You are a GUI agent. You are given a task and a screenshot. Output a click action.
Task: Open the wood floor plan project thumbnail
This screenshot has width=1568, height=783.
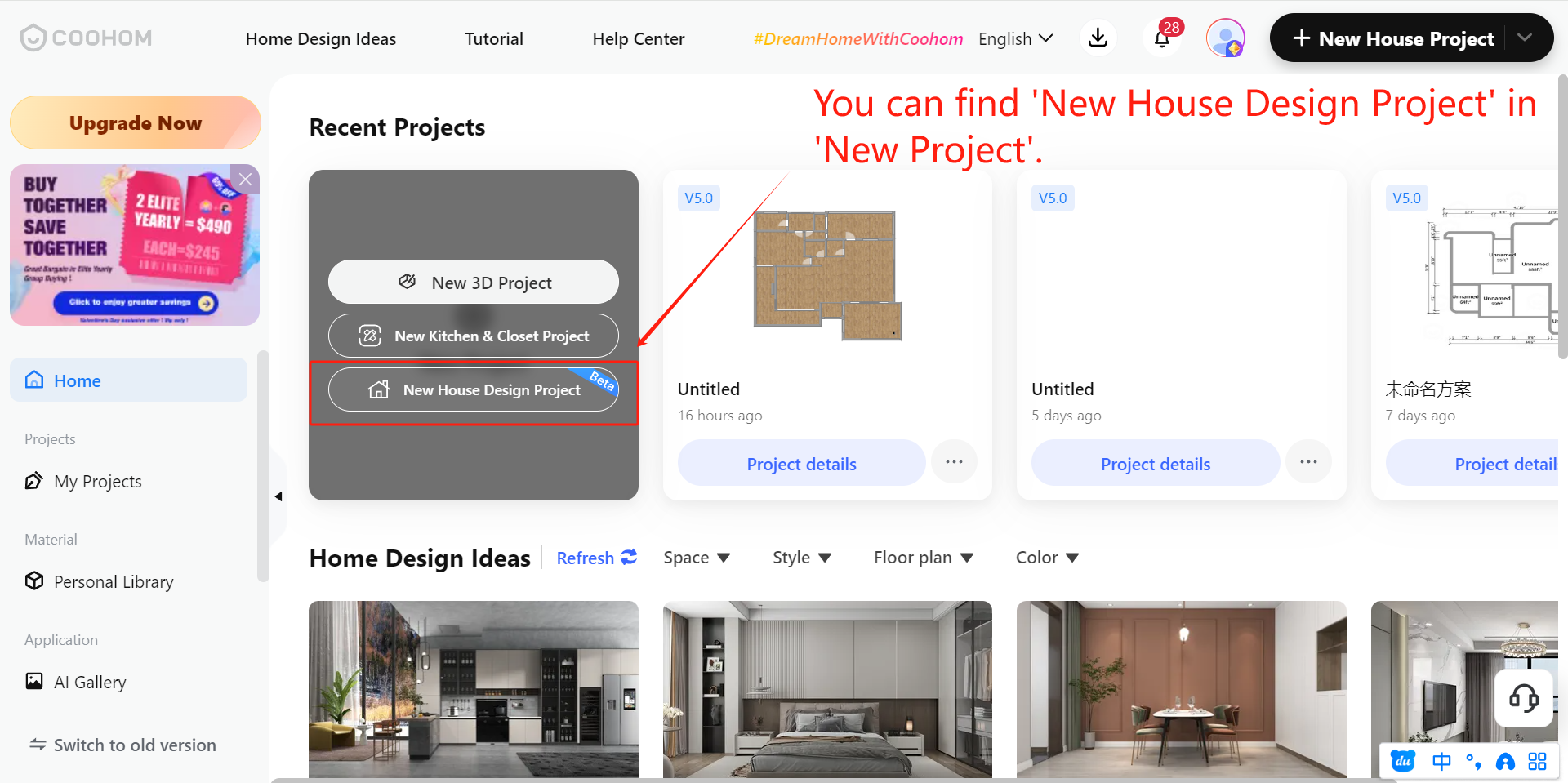[827, 275]
